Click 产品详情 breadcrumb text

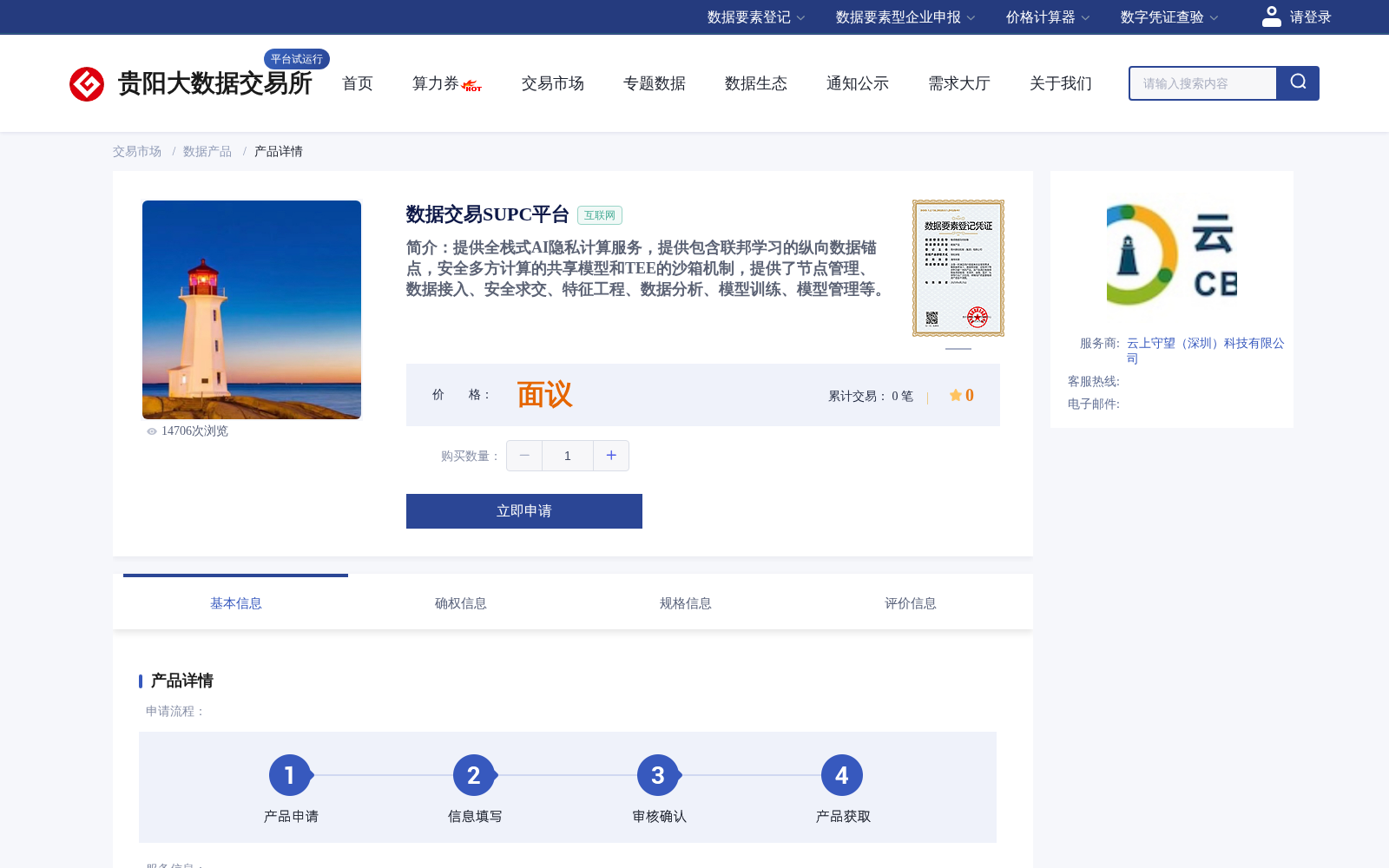click(279, 151)
